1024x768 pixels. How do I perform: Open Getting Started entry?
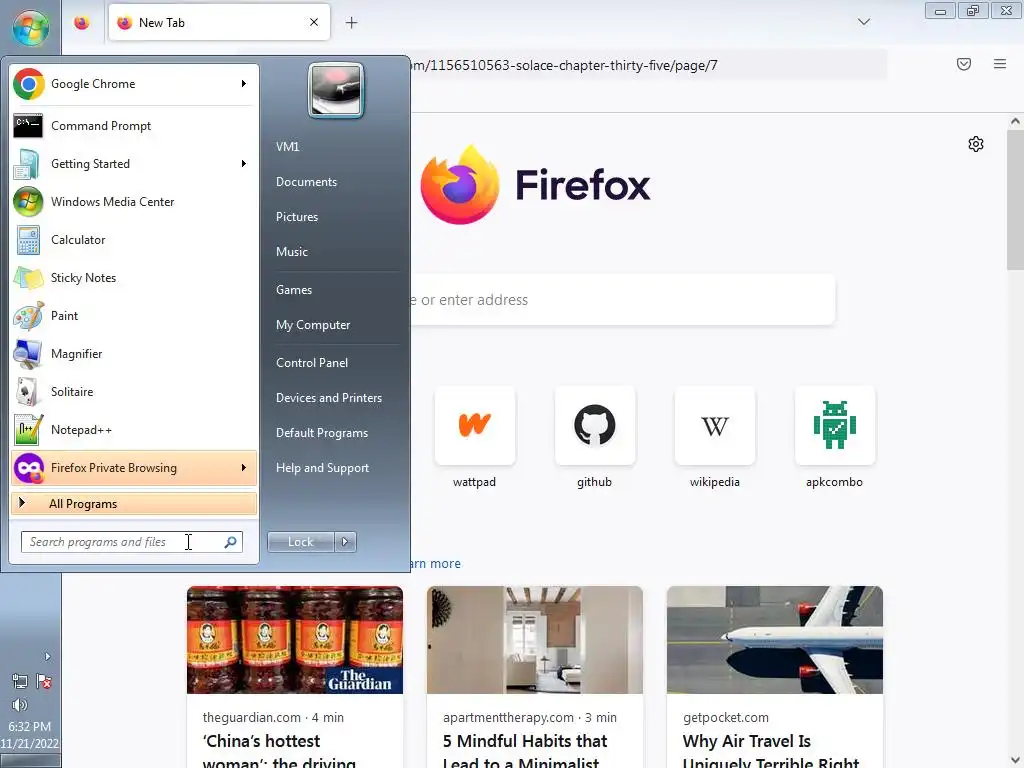click(133, 164)
